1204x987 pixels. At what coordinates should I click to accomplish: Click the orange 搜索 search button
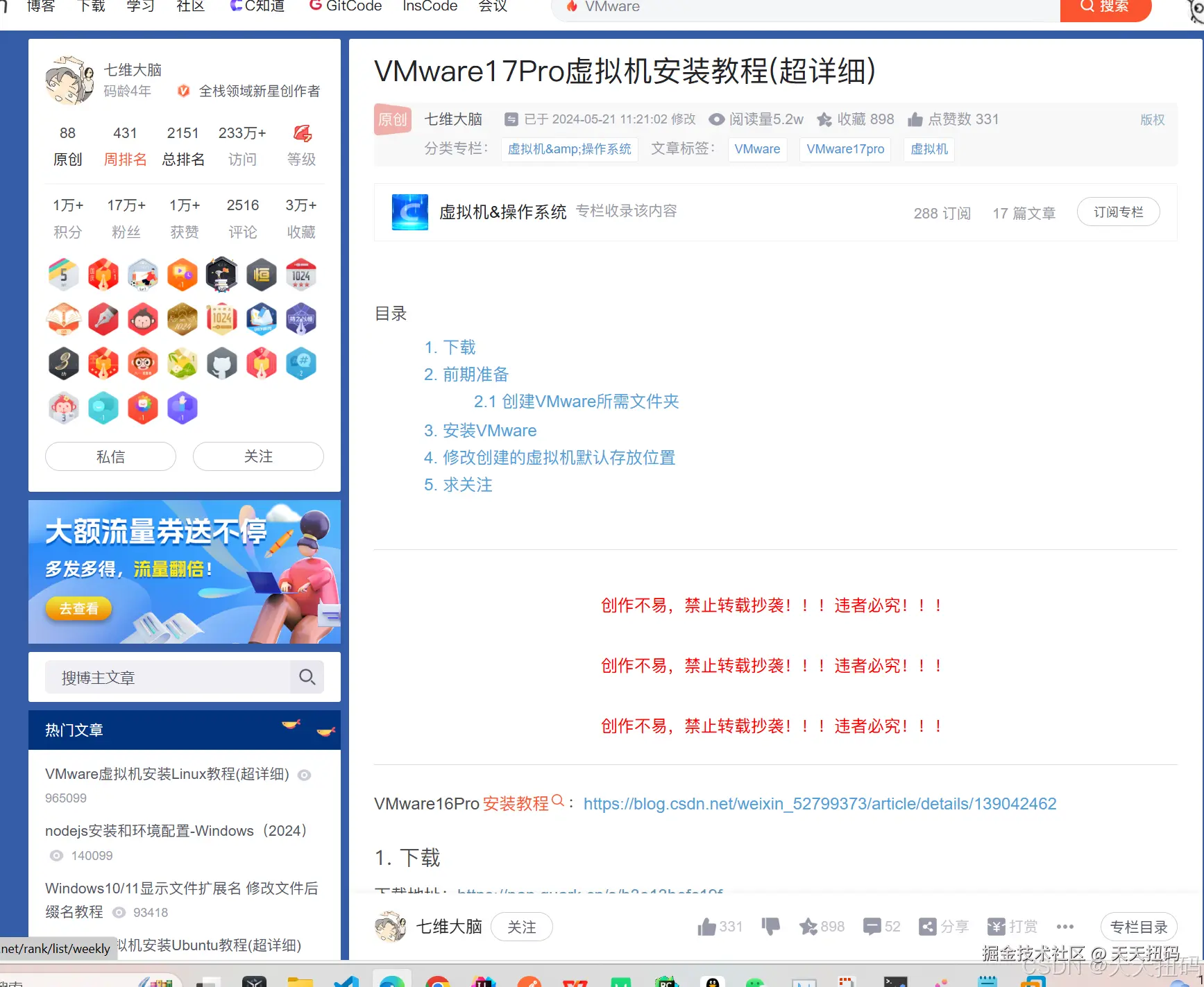click(1105, 7)
